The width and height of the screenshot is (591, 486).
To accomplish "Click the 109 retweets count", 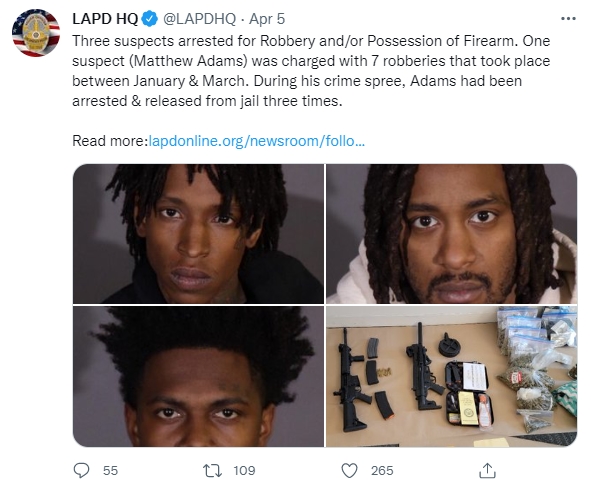I will click(x=244, y=471).
